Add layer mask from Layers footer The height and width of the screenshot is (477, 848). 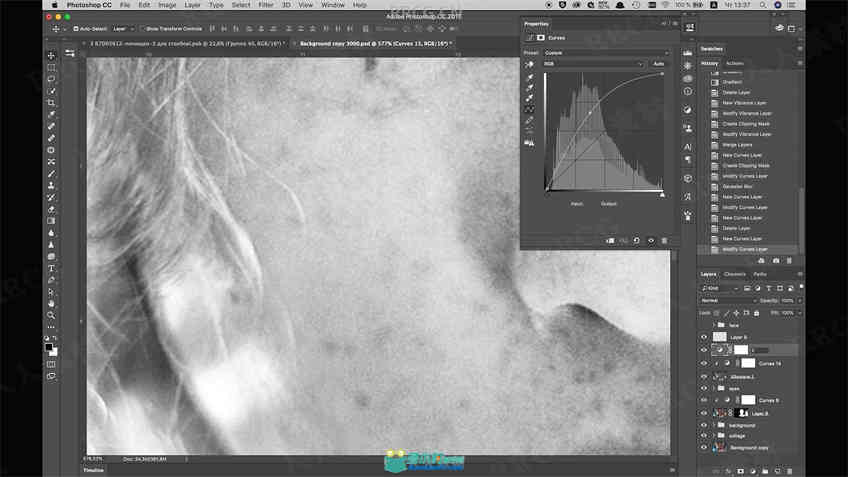[740, 471]
